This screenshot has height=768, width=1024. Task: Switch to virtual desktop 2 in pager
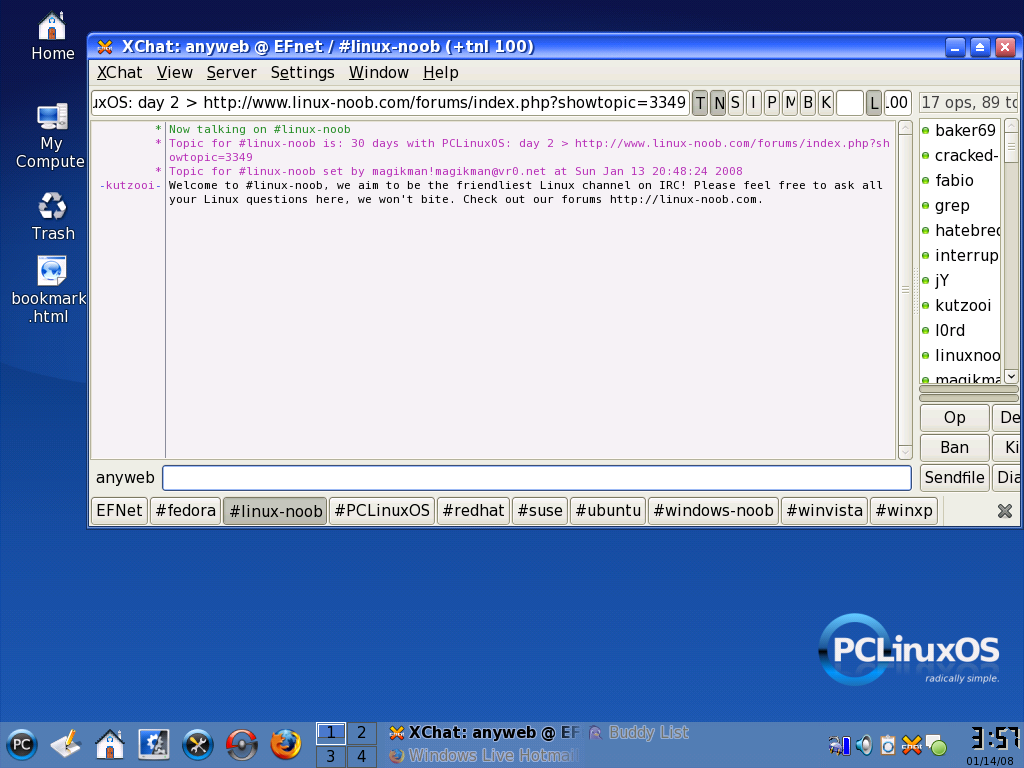coord(362,733)
